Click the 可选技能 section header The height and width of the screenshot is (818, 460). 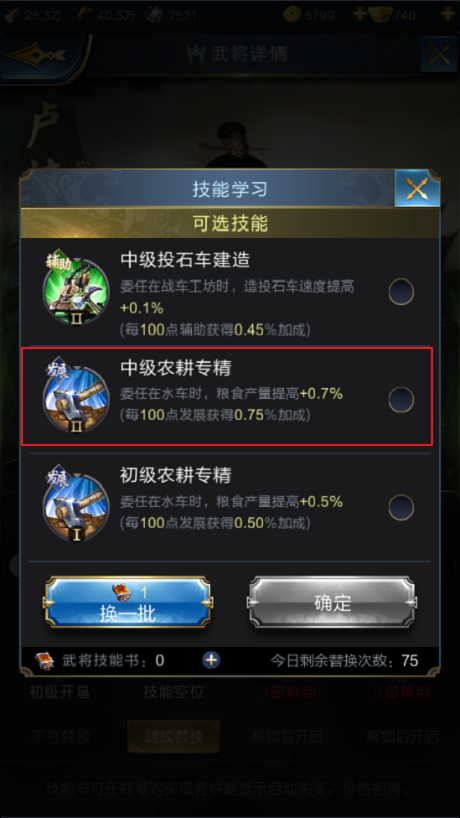(x=230, y=223)
